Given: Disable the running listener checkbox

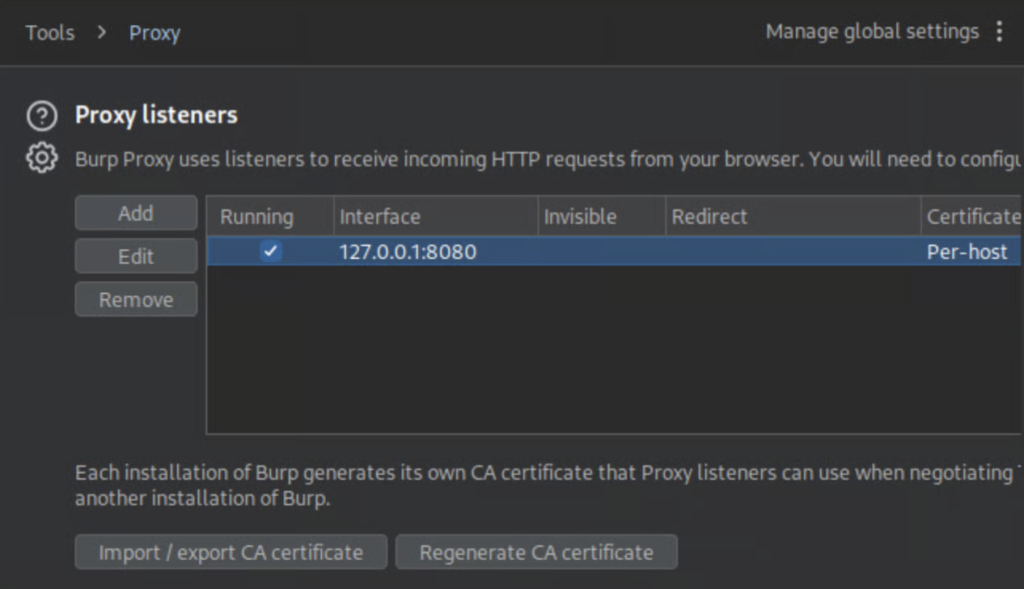Looking at the screenshot, I should pyautogui.click(x=270, y=252).
